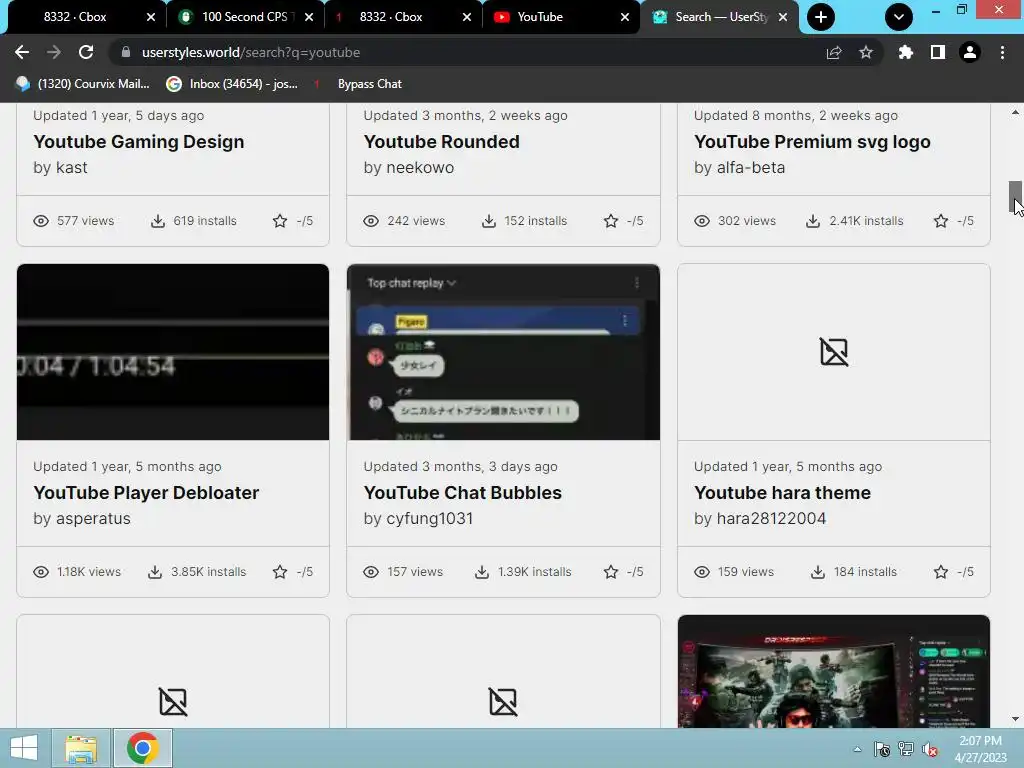Expand the tab search dropdown arrow
This screenshot has width=1024, height=768.
tap(899, 17)
